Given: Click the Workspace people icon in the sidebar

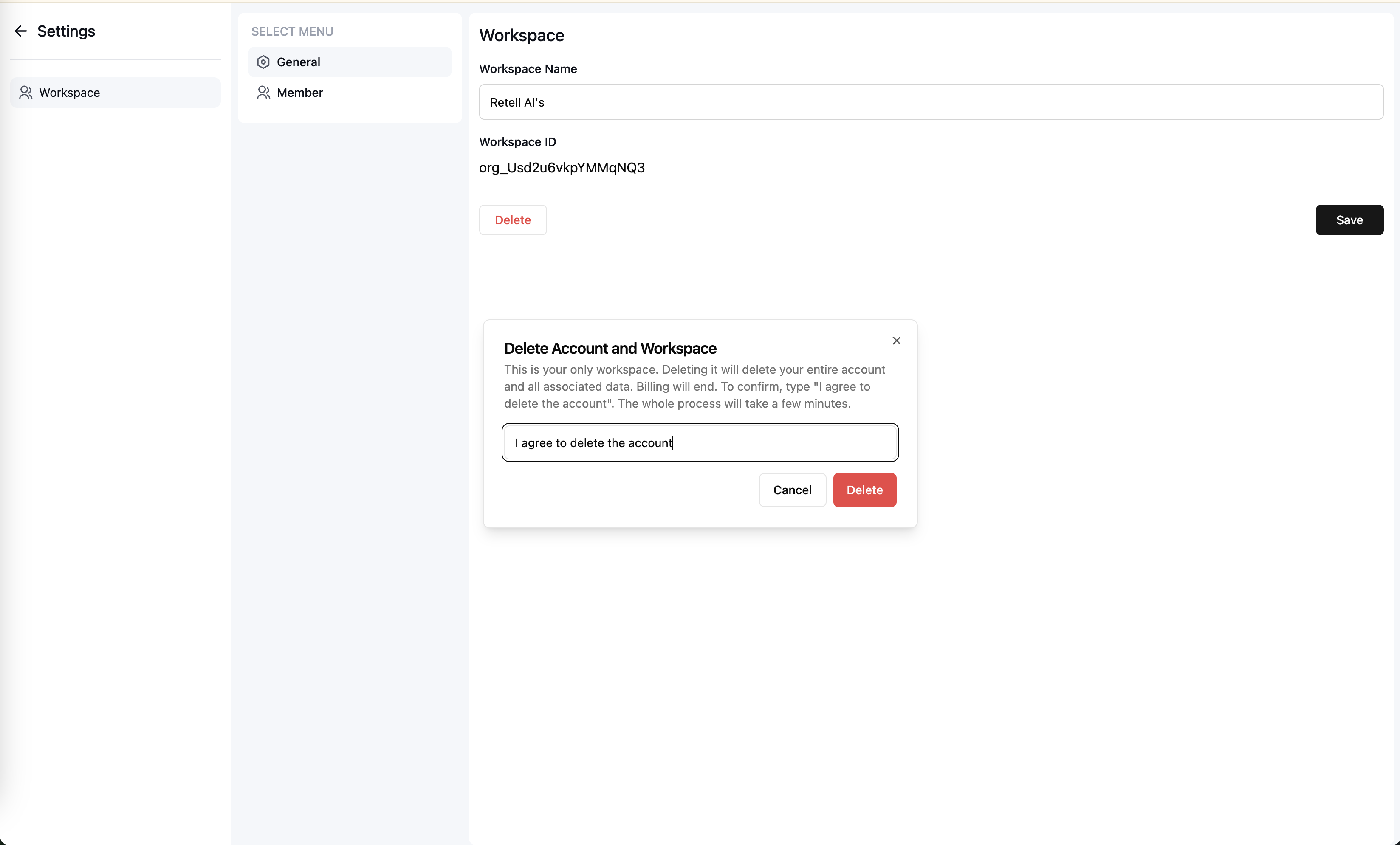Looking at the screenshot, I should tap(25, 93).
